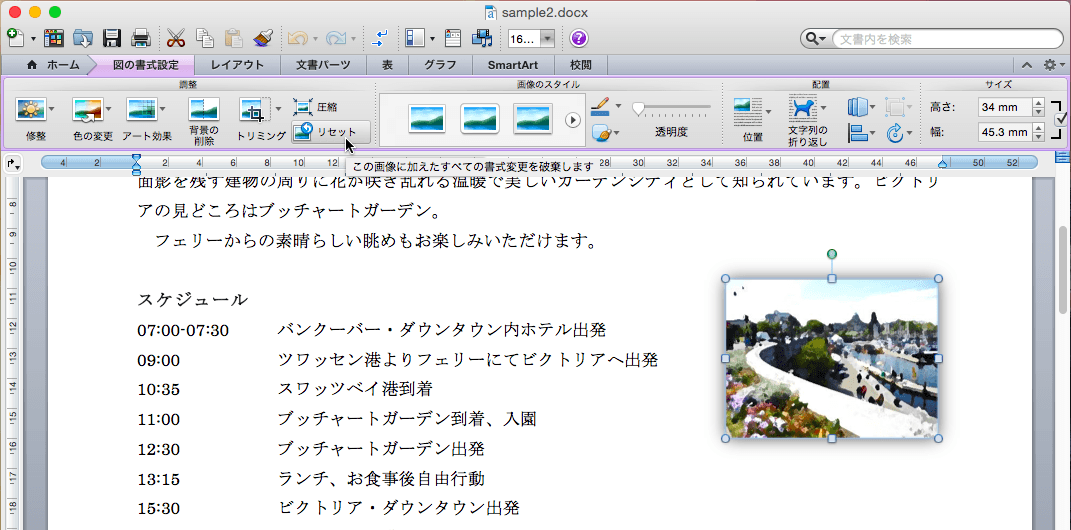
Task: Open the rotate picture icon
Action: 899,132
